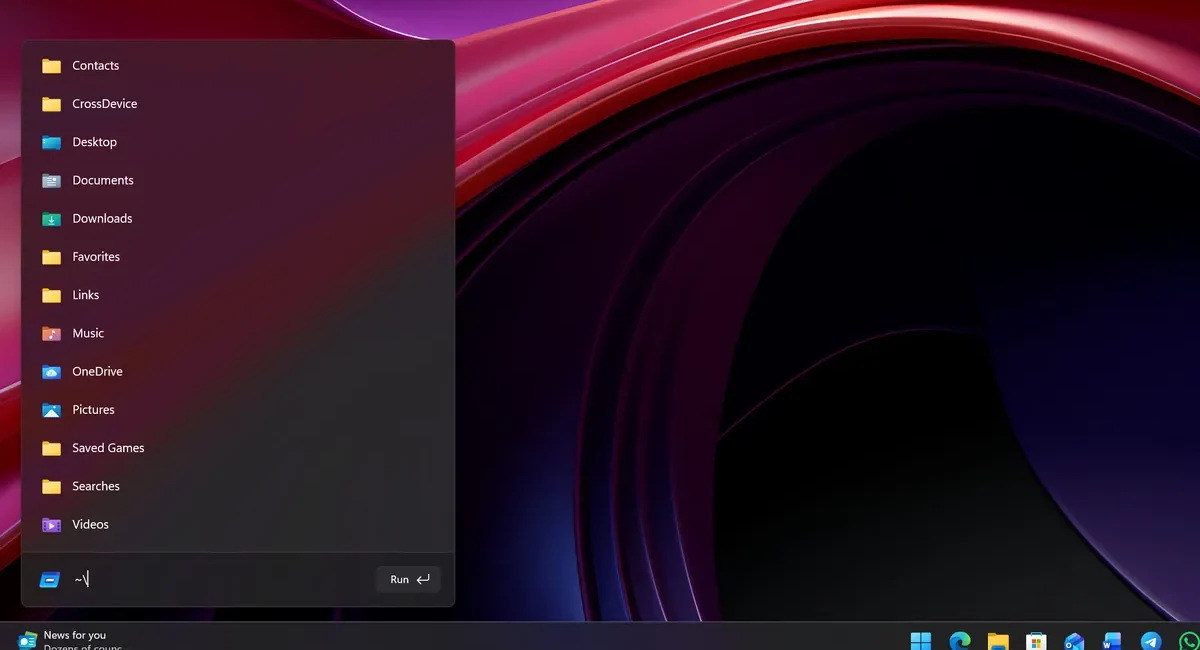Select the Music folder icon

[x=52, y=333]
